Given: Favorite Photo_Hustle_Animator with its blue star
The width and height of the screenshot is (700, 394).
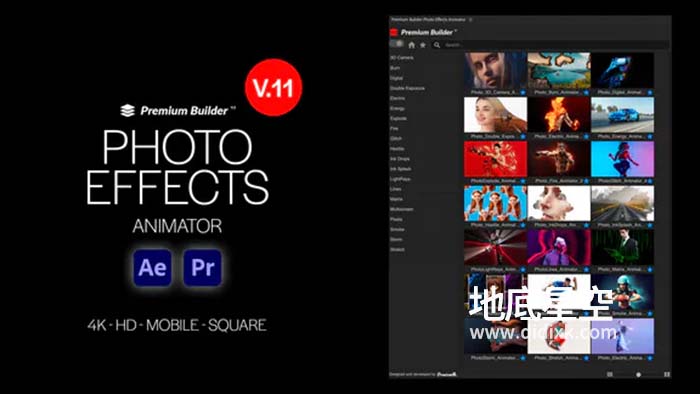Looking at the screenshot, I should (523, 225).
